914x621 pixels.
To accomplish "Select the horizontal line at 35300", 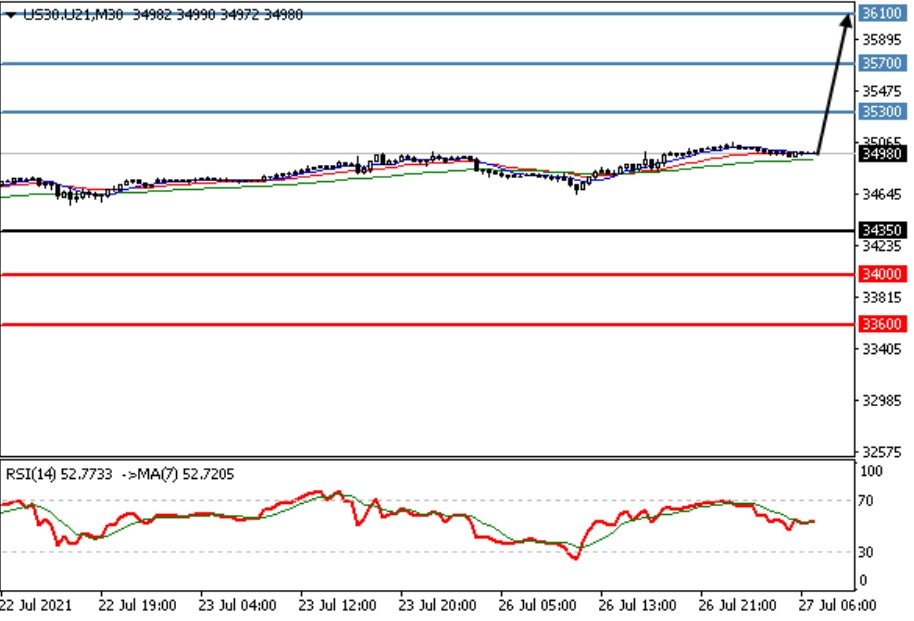I will coord(427,111).
